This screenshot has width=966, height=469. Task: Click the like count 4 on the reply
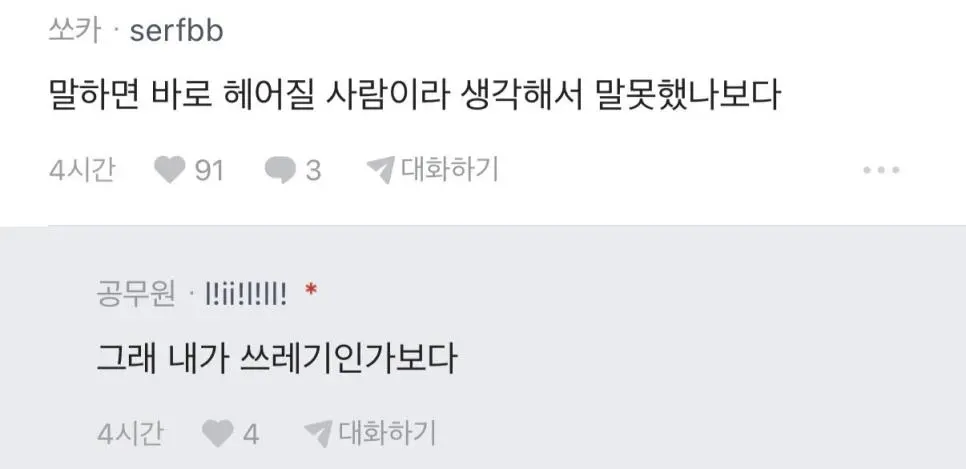click(x=251, y=434)
